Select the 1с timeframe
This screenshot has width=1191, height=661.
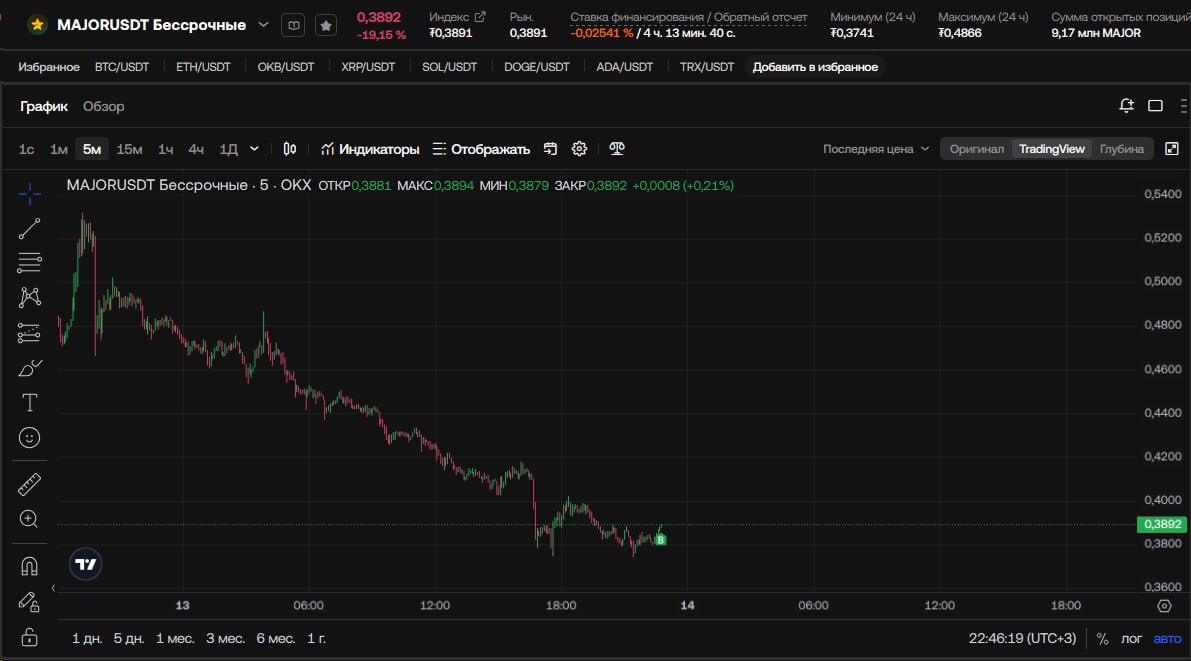point(27,149)
